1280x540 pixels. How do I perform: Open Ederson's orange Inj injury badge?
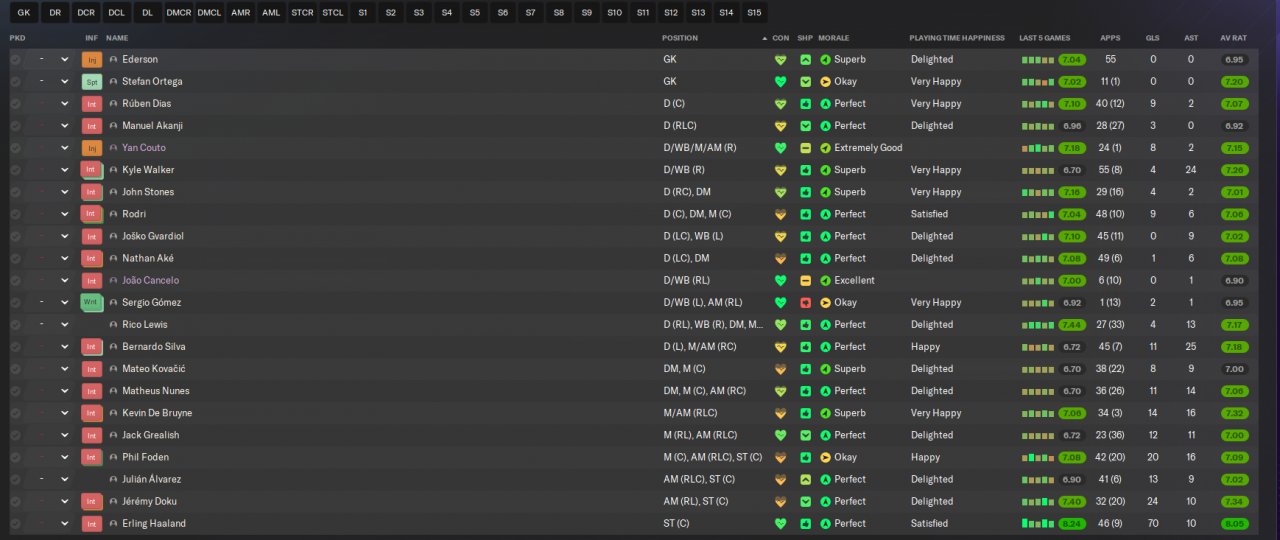click(92, 60)
